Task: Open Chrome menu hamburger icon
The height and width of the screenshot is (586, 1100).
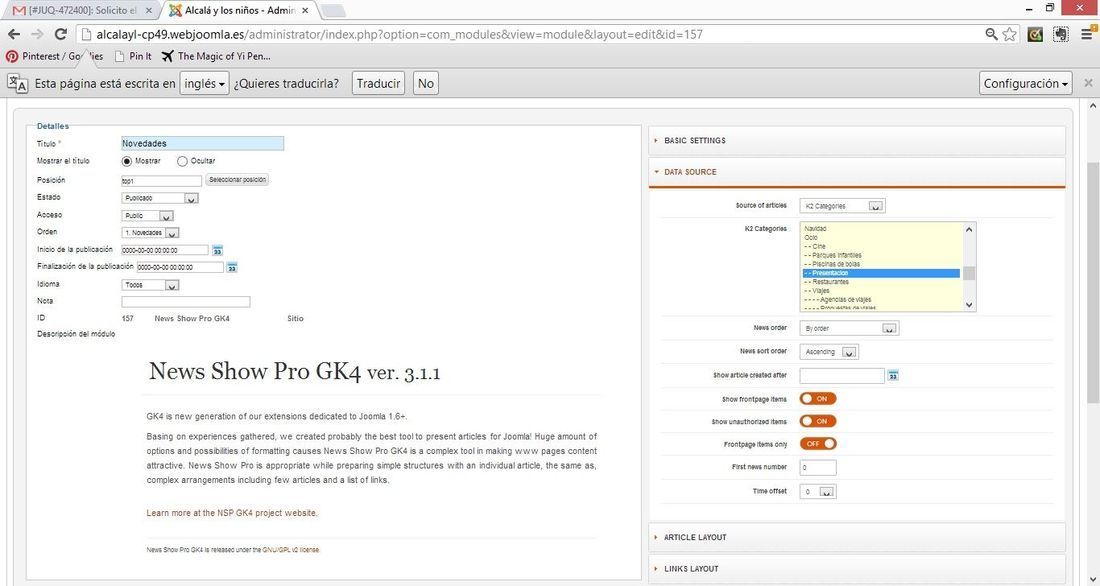Action: (x=1087, y=34)
